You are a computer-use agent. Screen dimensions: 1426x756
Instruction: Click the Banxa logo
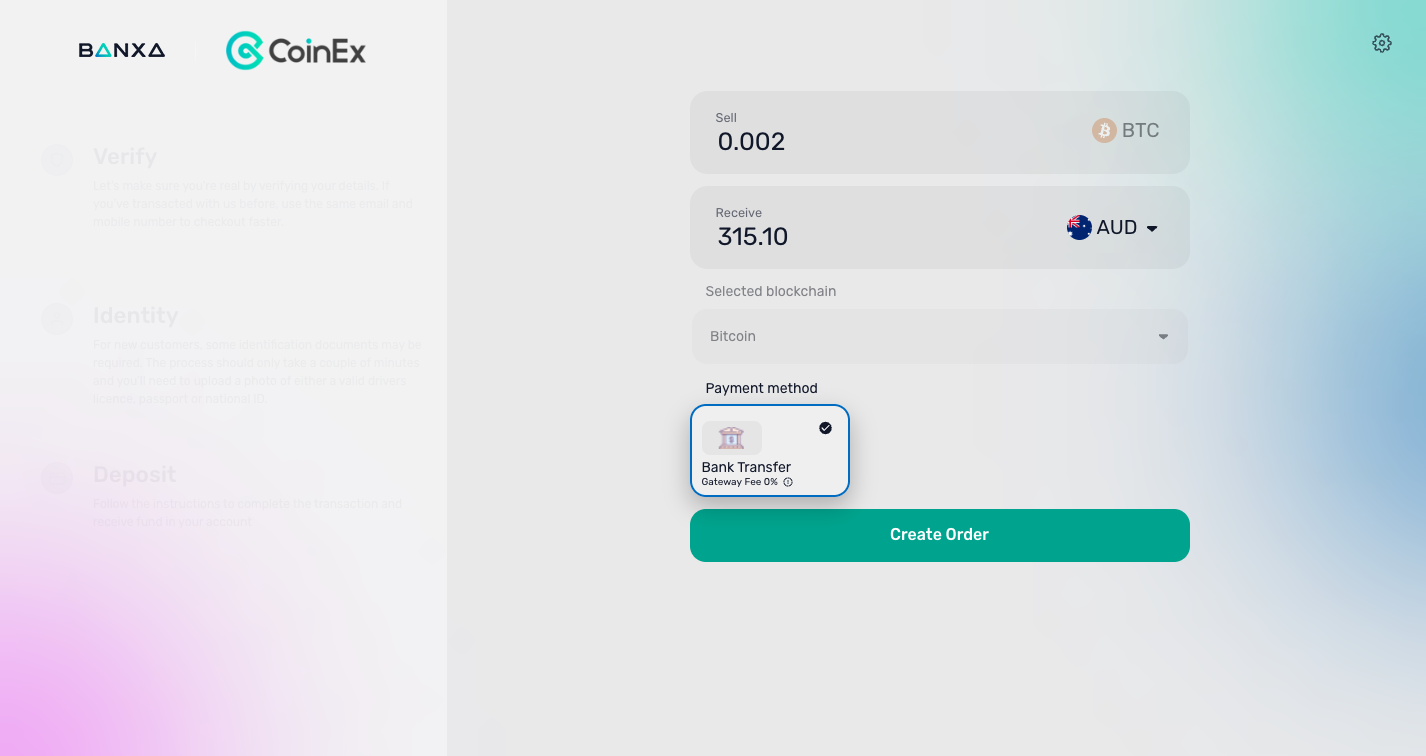click(122, 50)
